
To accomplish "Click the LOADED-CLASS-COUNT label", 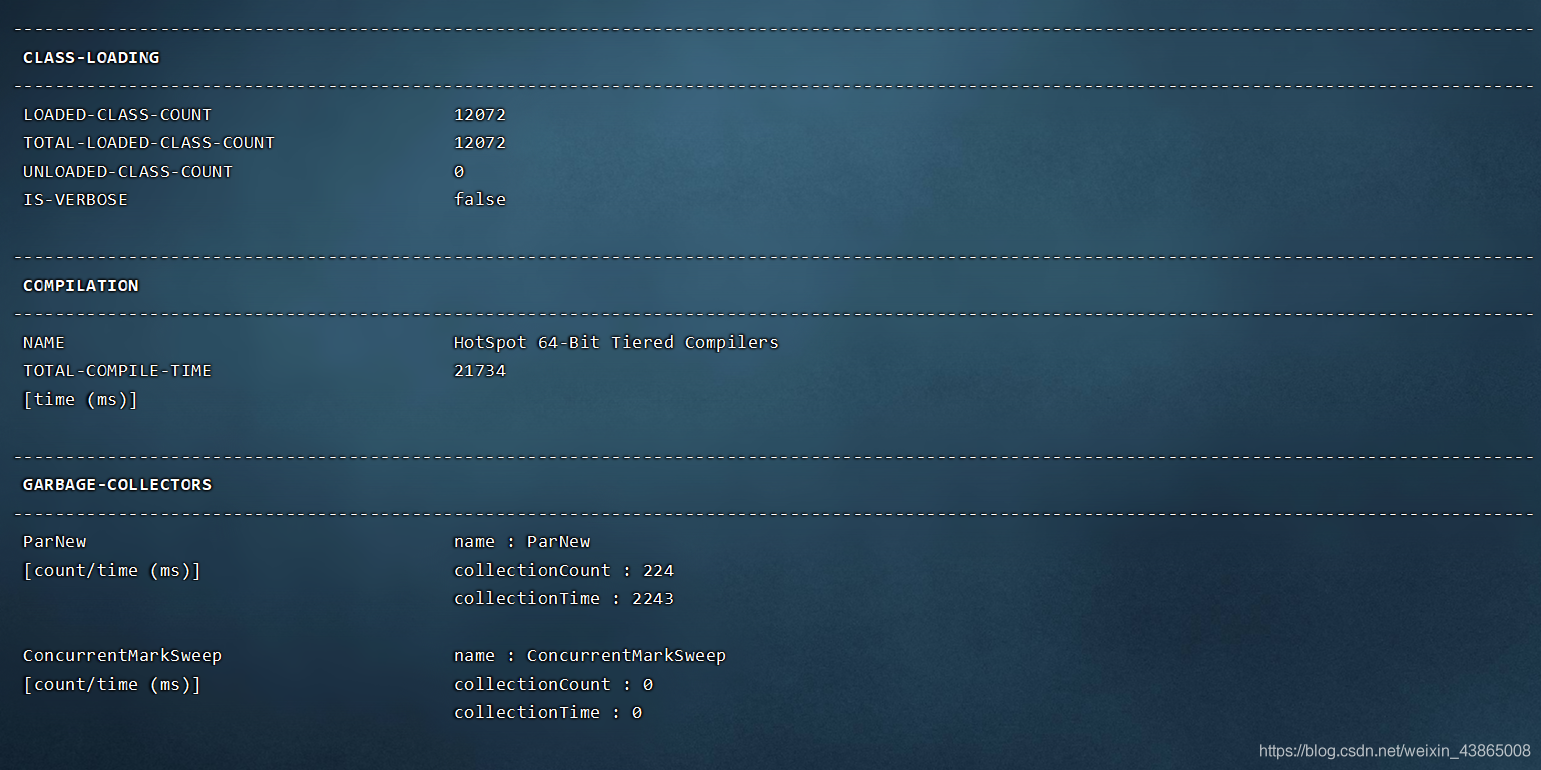I will point(118,115).
